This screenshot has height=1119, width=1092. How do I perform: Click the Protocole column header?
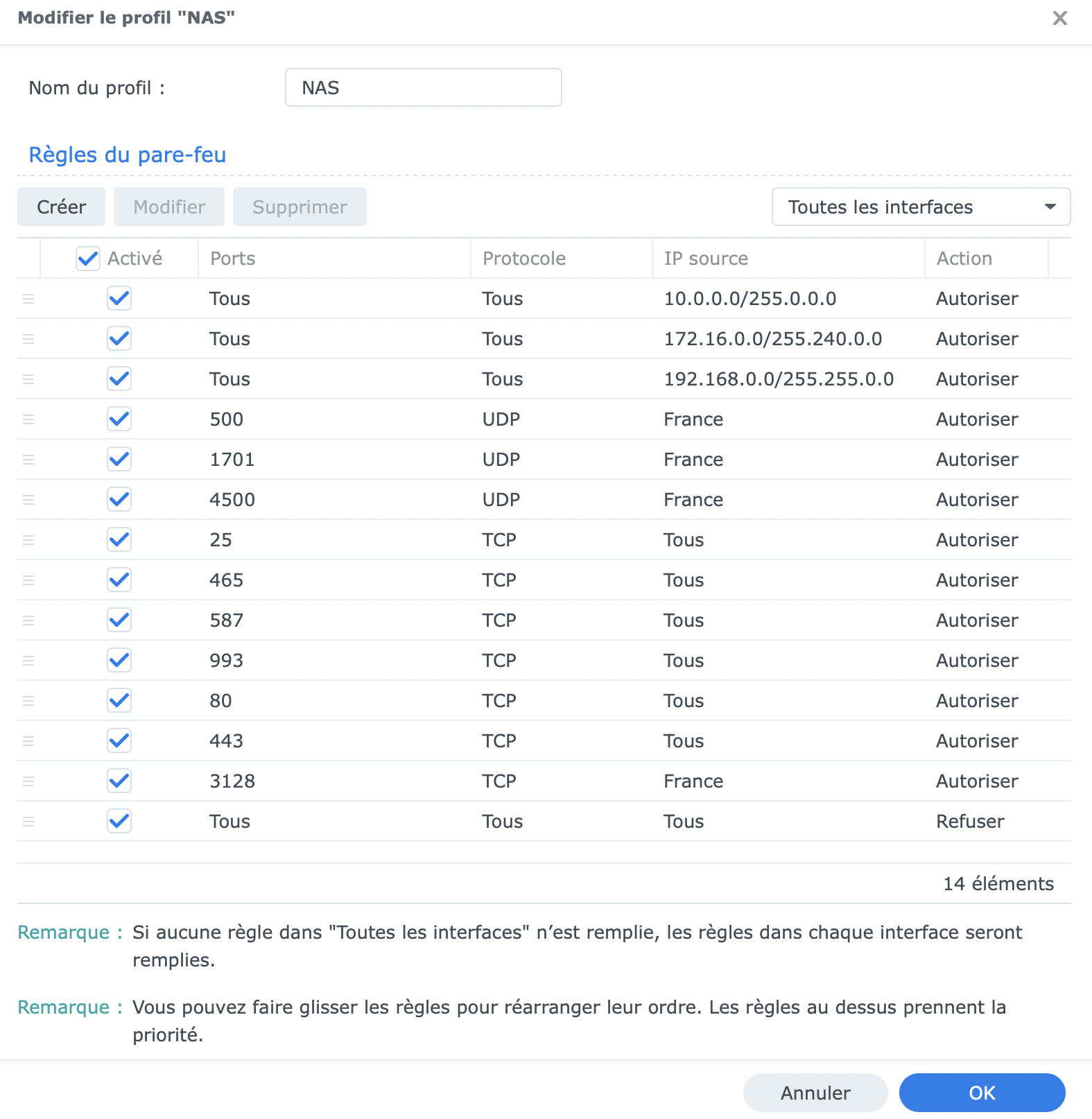point(524,259)
